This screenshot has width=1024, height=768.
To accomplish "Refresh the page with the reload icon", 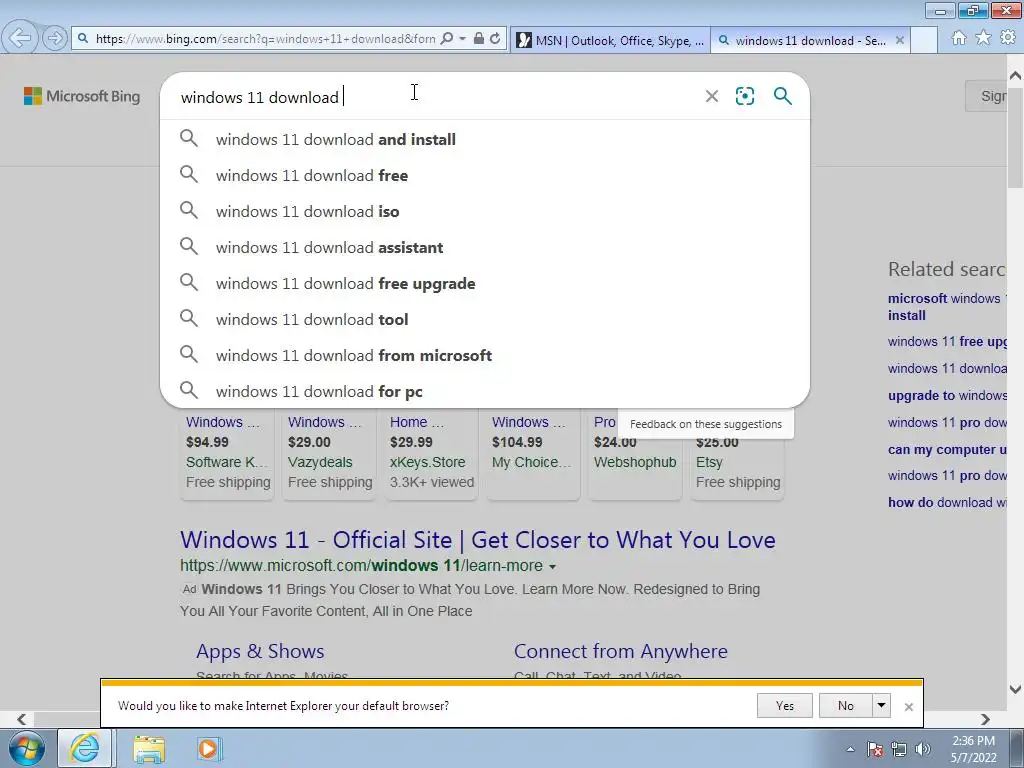I will pyautogui.click(x=495, y=39).
